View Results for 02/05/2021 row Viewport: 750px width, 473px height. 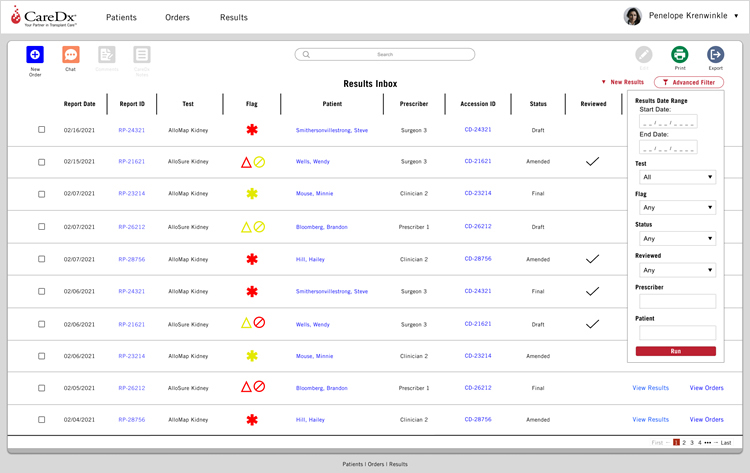(x=651, y=388)
